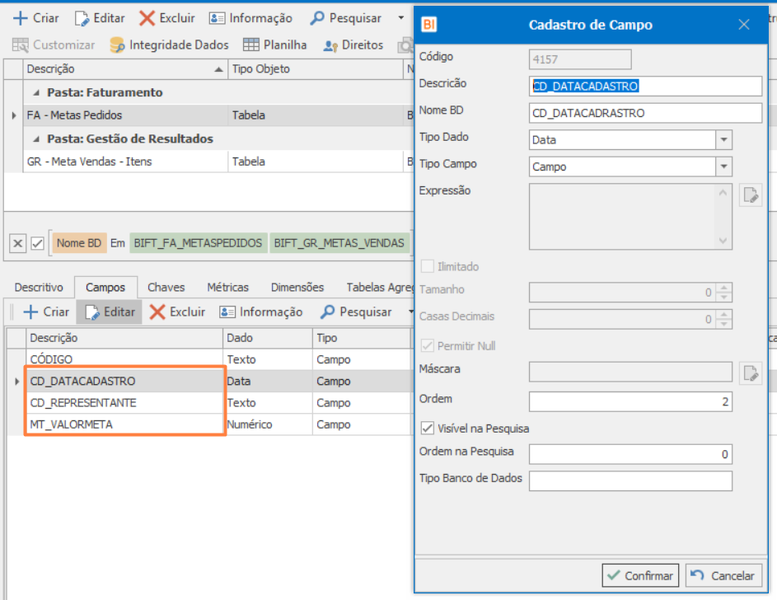777x600 pixels.
Task: Increase the Tamanho value with spinner up arrow
Action: pos(724,288)
